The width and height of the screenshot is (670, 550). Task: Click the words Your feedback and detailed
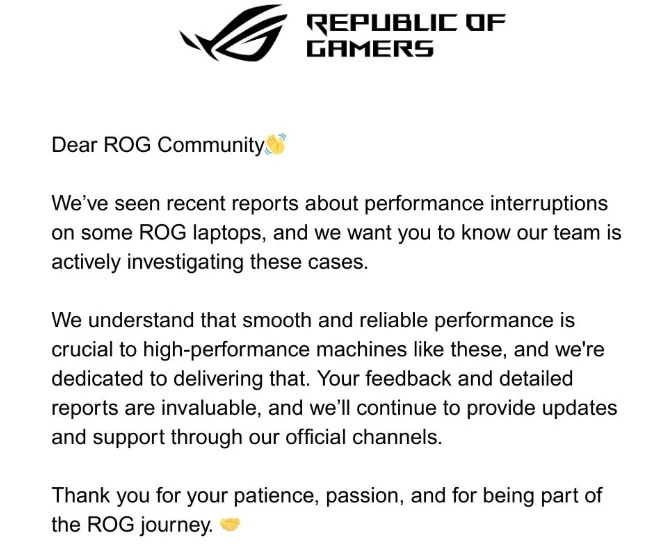coord(402,379)
